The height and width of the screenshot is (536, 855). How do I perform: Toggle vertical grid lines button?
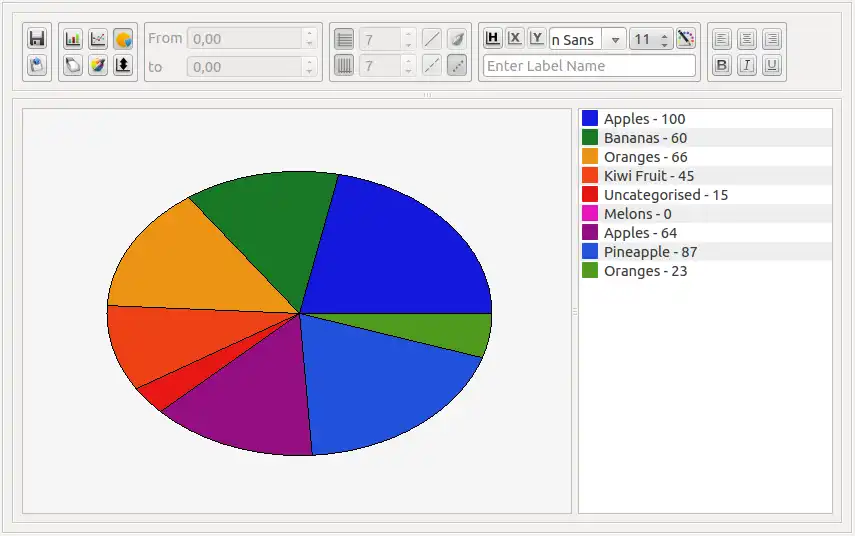coord(344,65)
